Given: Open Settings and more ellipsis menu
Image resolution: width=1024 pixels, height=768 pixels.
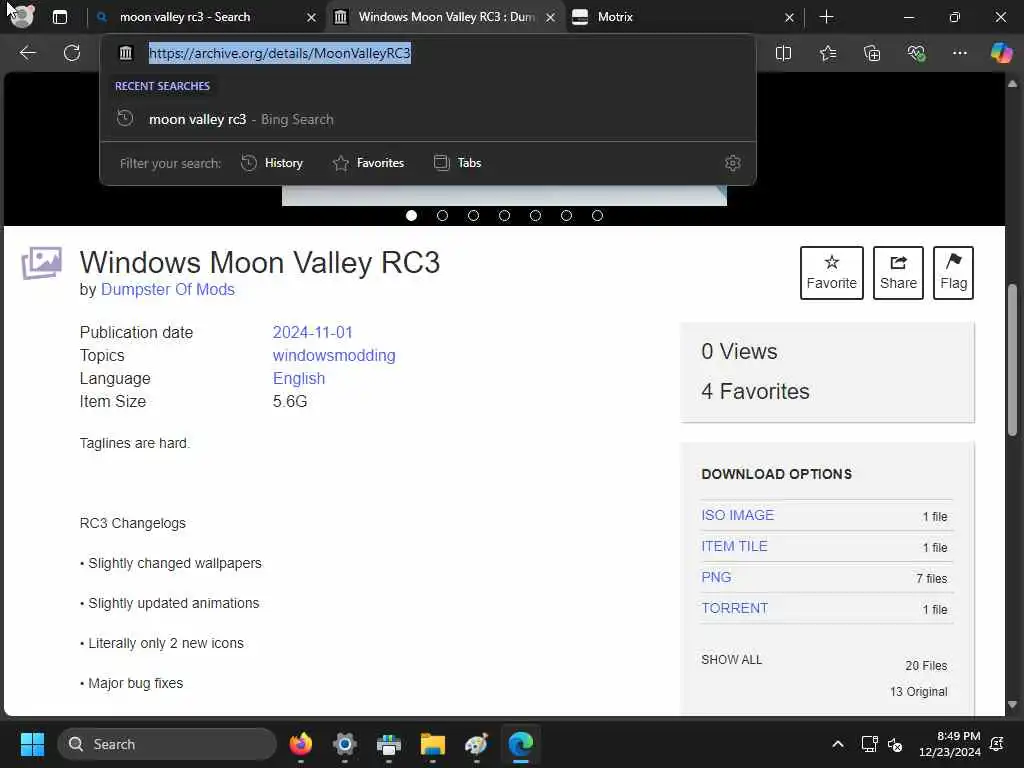Looking at the screenshot, I should [x=959, y=53].
